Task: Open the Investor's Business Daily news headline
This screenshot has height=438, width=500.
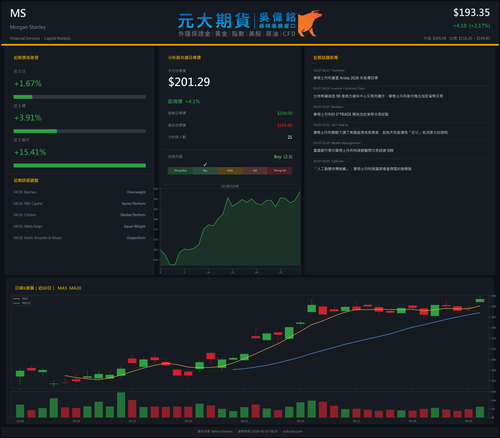Action: coord(378,96)
